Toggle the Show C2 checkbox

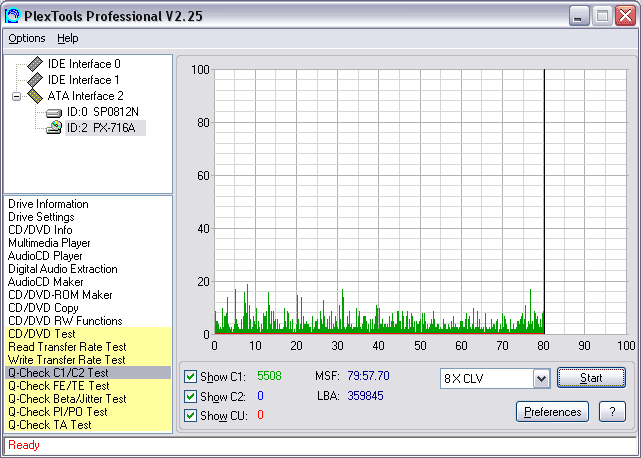click(190, 396)
